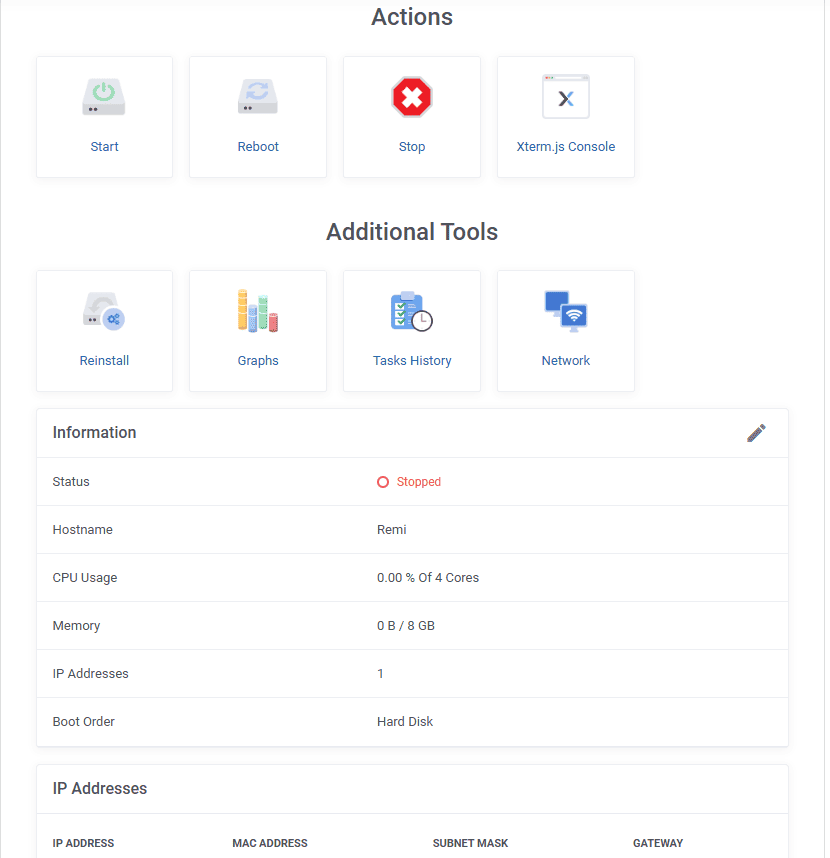Click the green power Start icon
The image size is (830, 858).
click(104, 97)
